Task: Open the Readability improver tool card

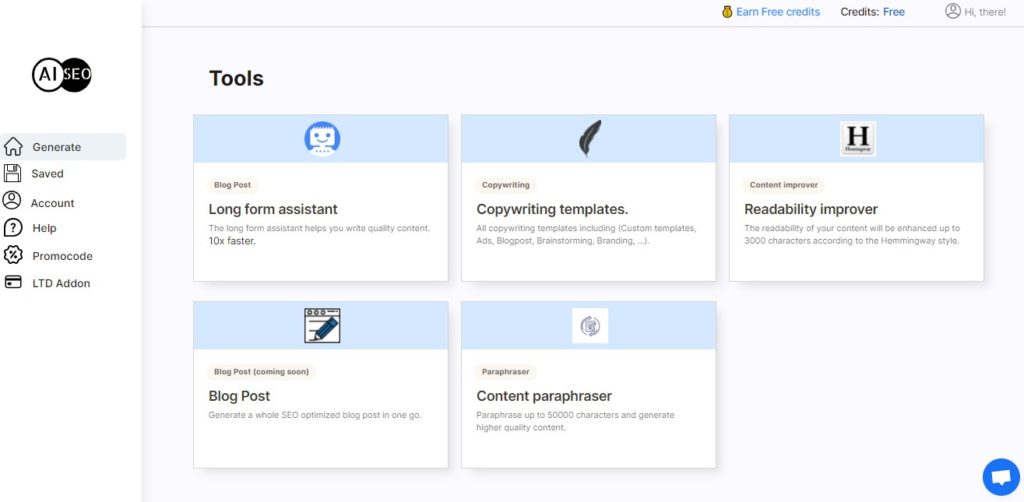Action: [856, 198]
